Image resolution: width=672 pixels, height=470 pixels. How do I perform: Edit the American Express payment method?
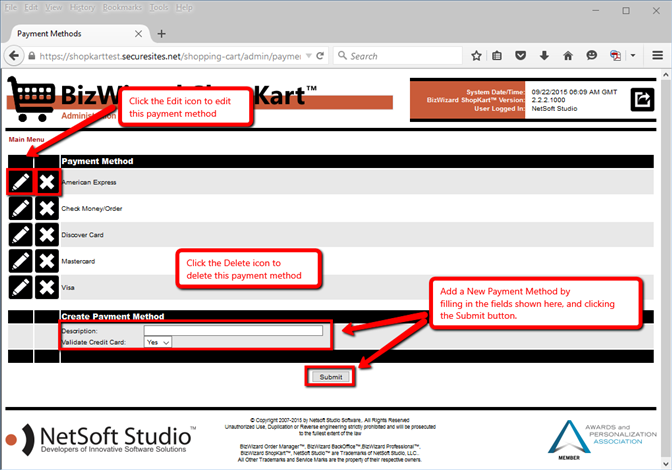(x=21, y=182)
